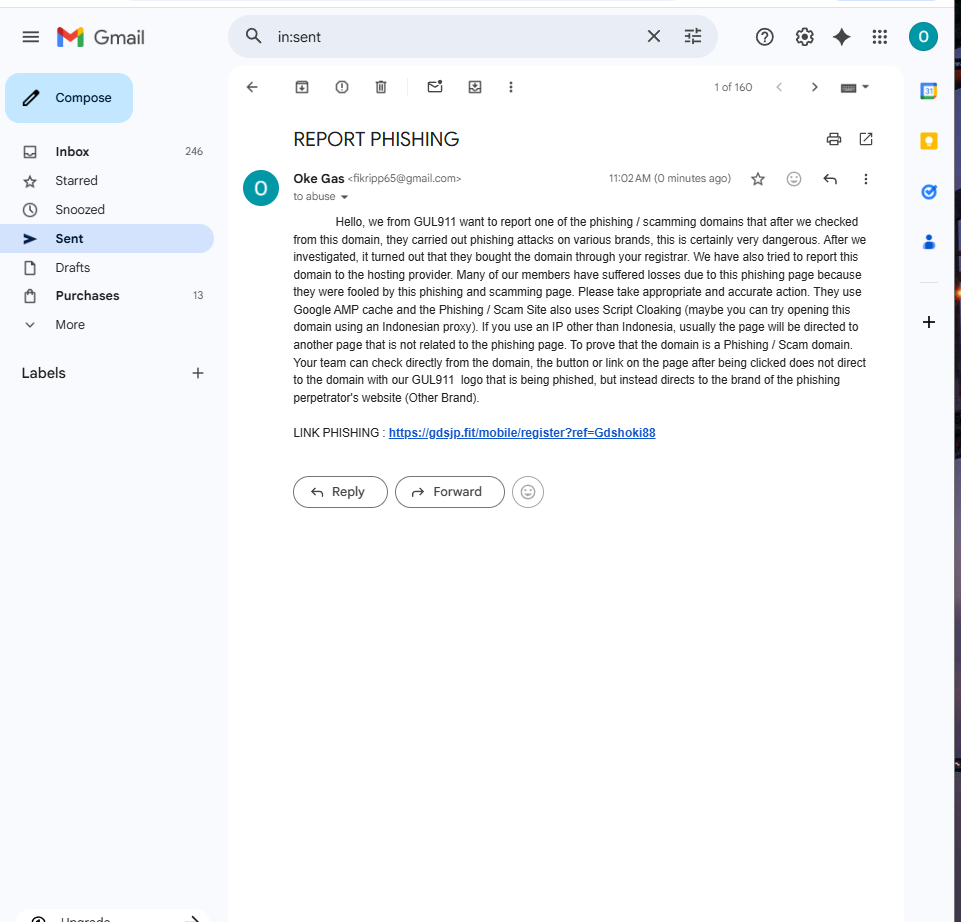Move the email to Inbox
This screenshot has height=922, width=961.
pos(475,87)
